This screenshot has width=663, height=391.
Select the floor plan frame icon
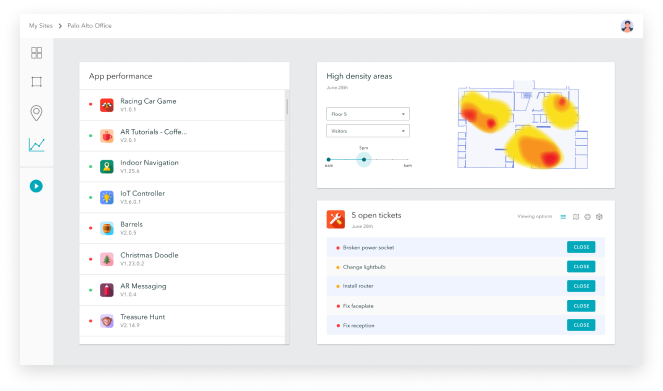point(36,82)
